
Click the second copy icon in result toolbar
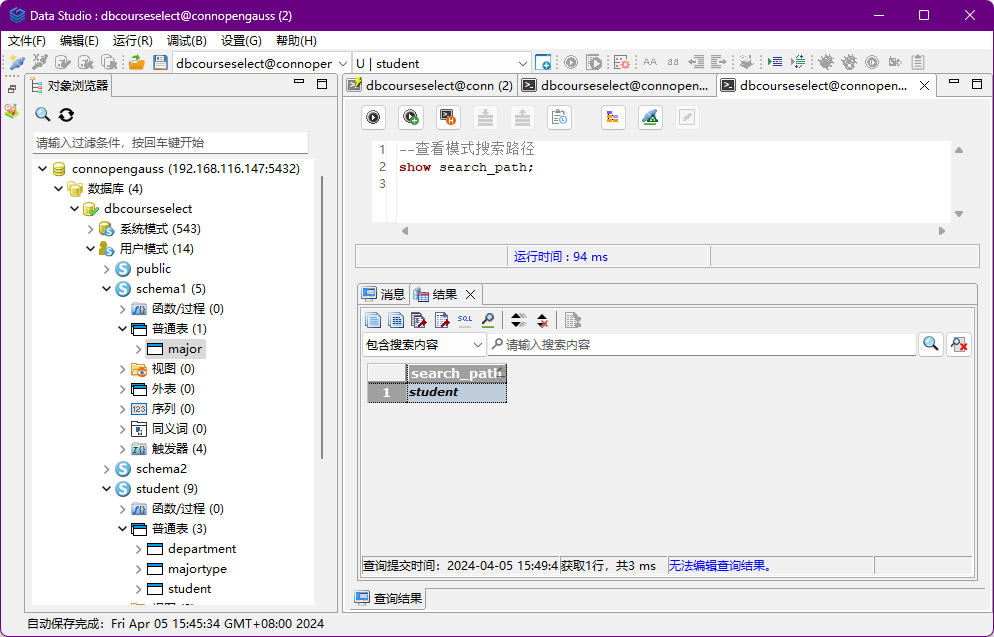point(396,321)
